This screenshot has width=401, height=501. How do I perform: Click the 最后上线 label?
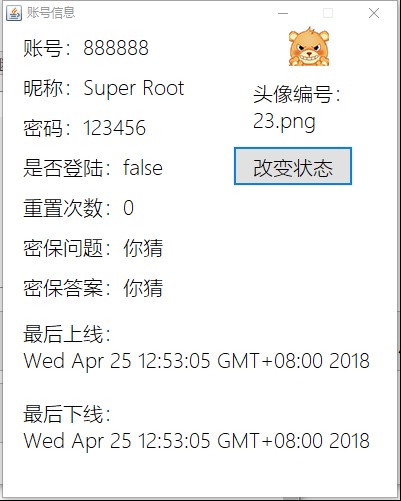pos(67,334)
